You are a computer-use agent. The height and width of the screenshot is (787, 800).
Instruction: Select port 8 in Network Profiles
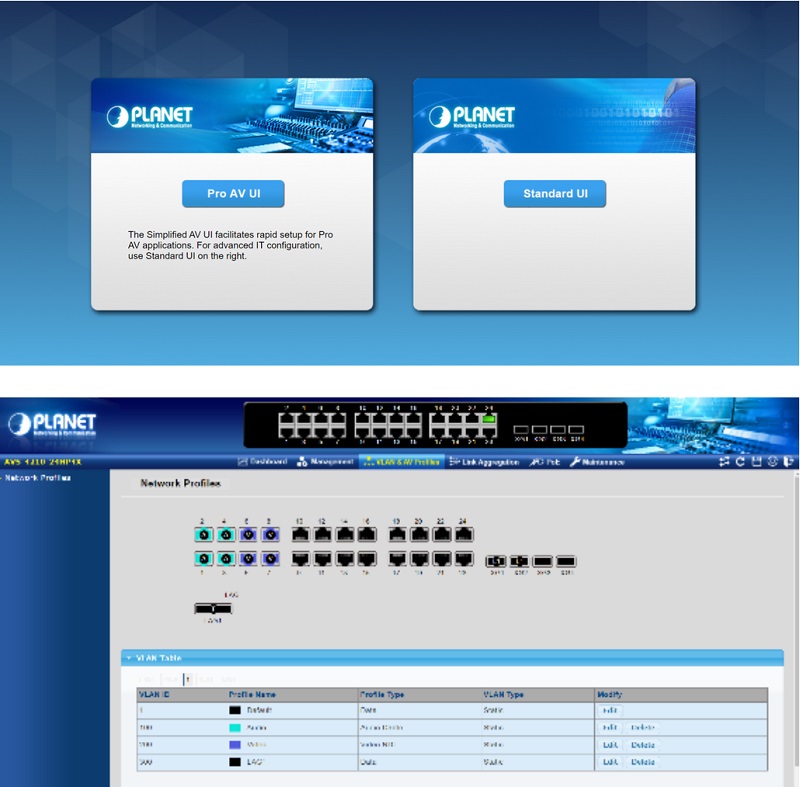coord(270,535)
